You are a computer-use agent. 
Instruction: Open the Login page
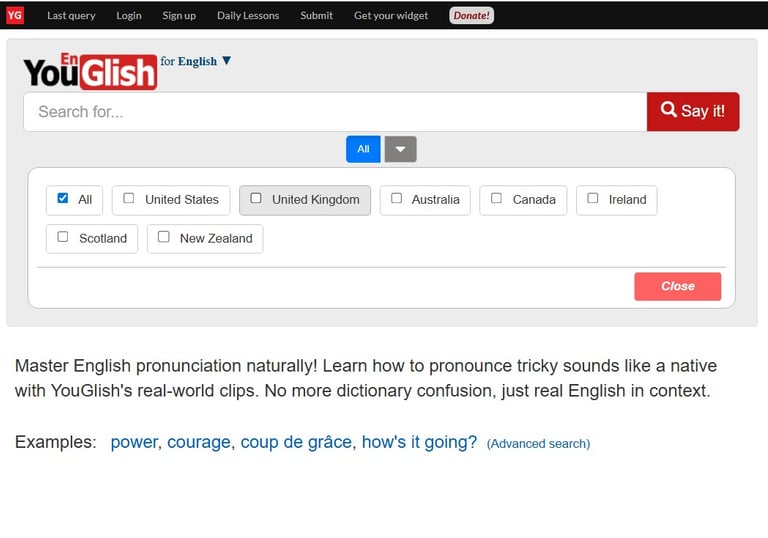tap(129, 16)
